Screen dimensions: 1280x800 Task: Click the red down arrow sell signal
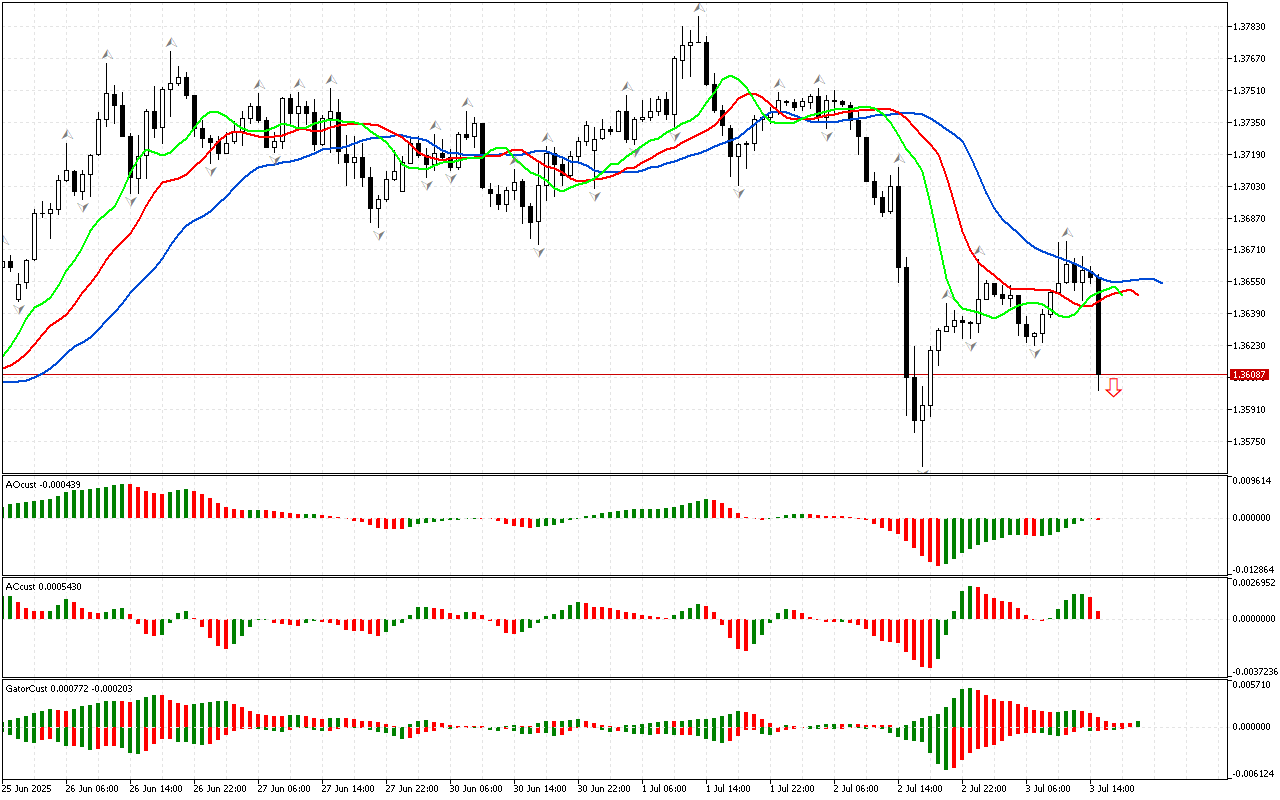click(1113, 388)
